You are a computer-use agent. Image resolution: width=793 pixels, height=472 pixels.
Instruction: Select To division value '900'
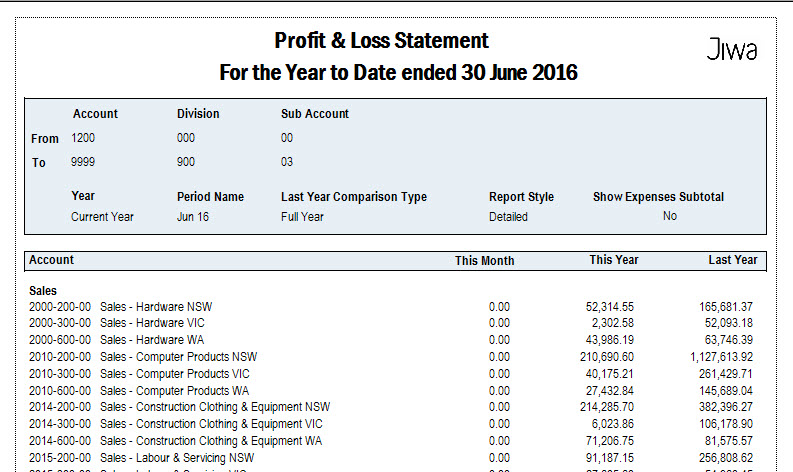186,162
